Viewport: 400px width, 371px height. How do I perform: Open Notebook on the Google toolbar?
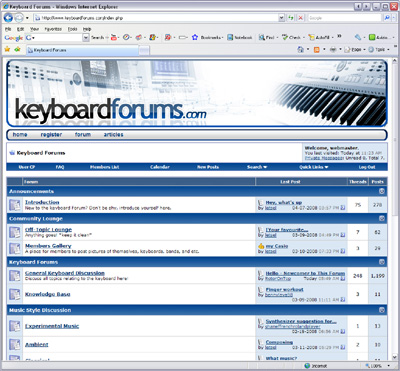240,37
